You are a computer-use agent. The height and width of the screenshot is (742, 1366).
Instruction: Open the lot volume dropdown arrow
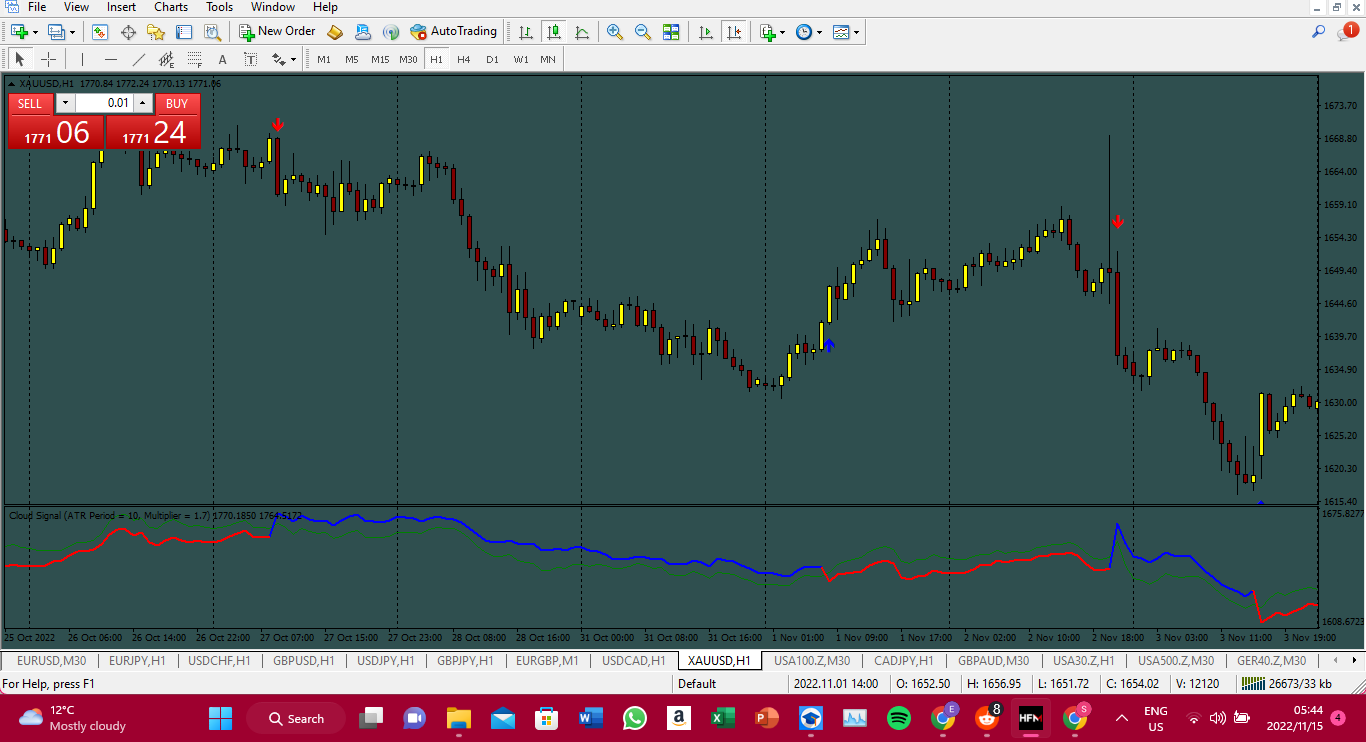click(x=65, y=103)
